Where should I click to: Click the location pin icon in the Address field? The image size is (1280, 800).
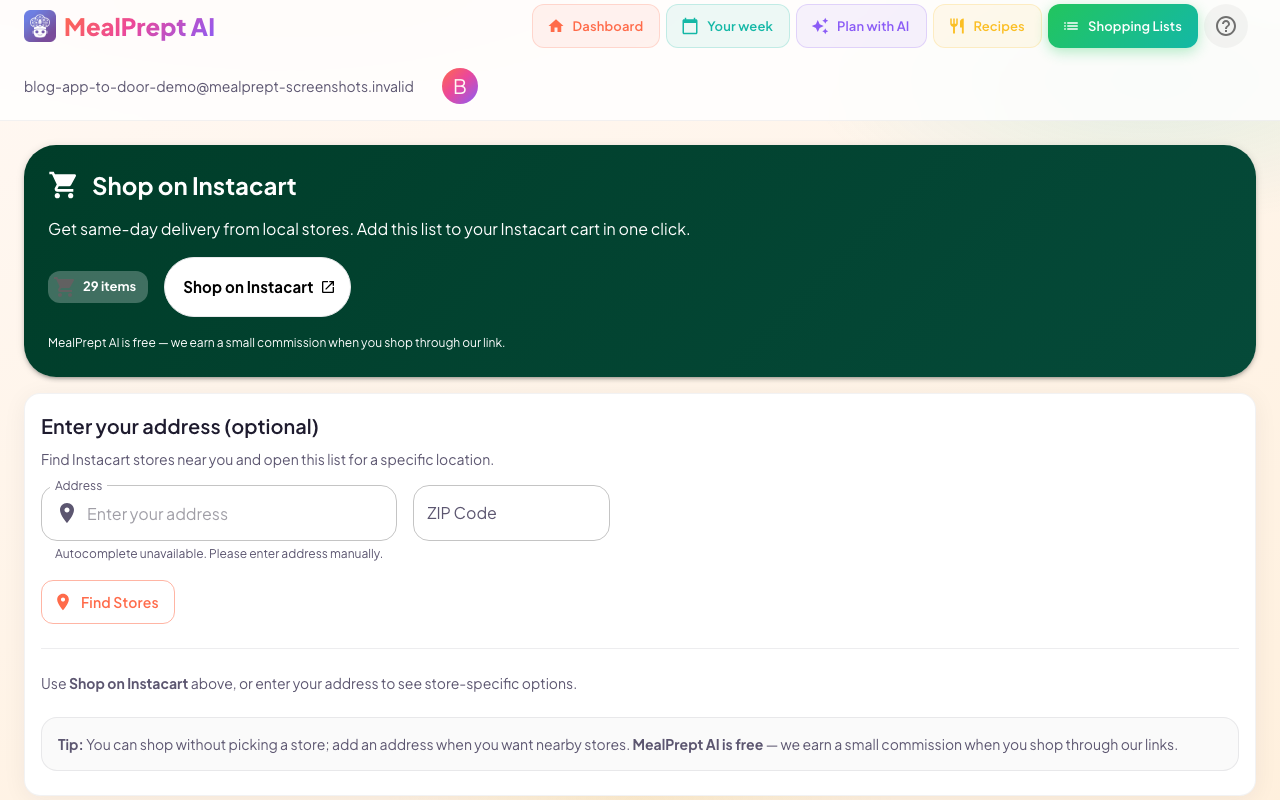coord(67,513)
